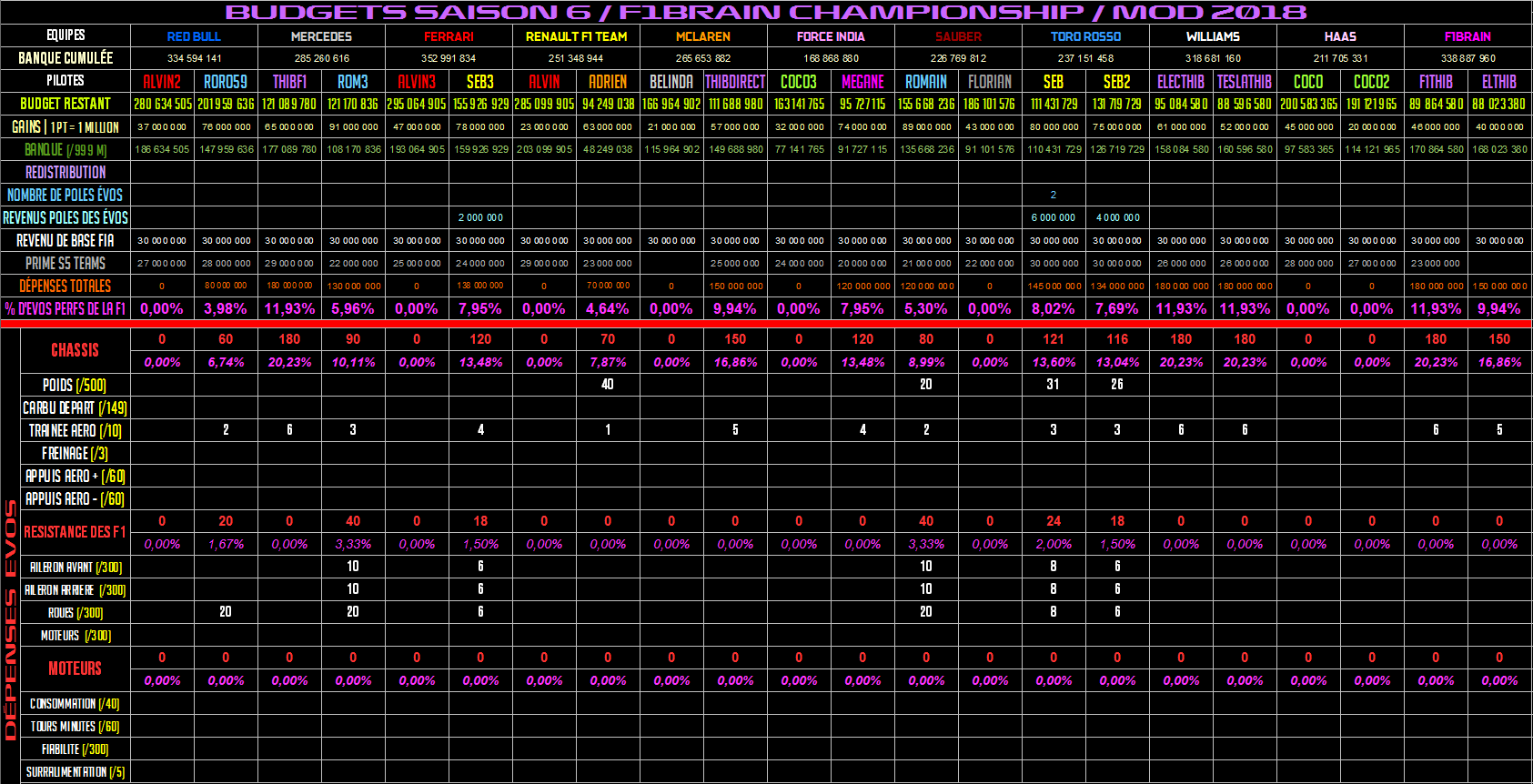
Task: Click the DÉPENSES TOTALES row label
Action: point(66,286)
